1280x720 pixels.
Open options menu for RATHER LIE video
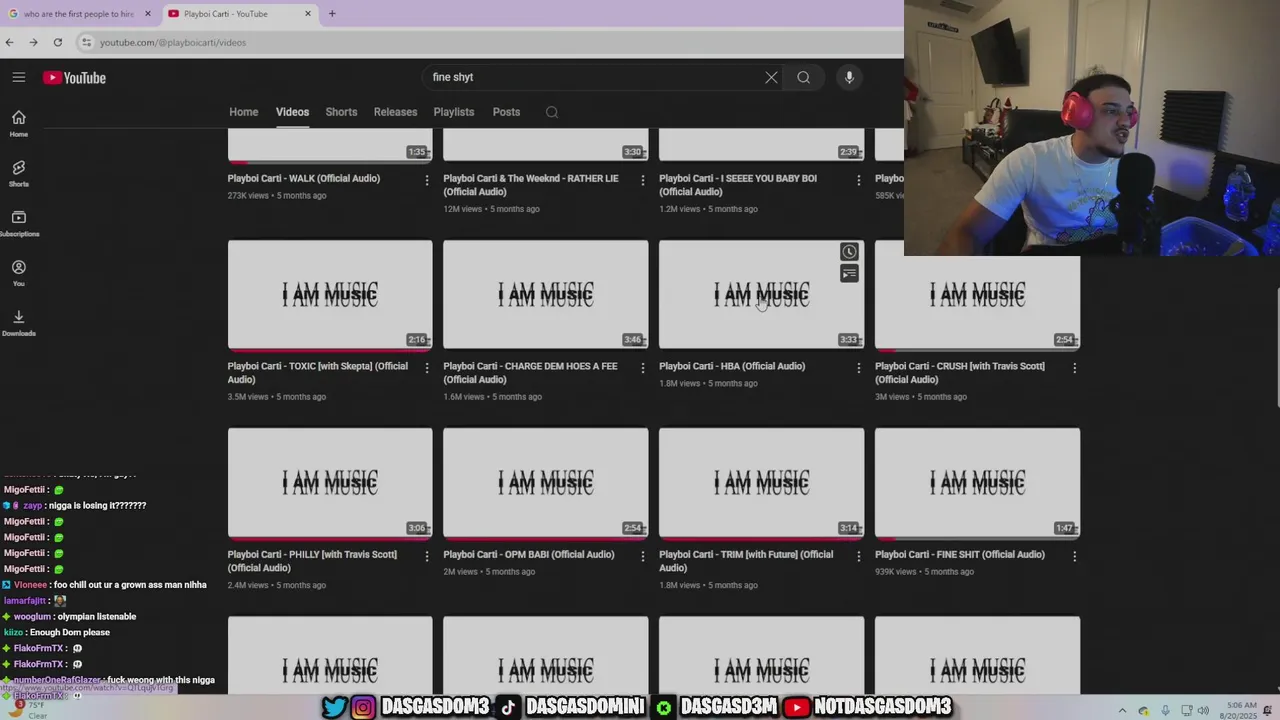[x=643, y=180]
